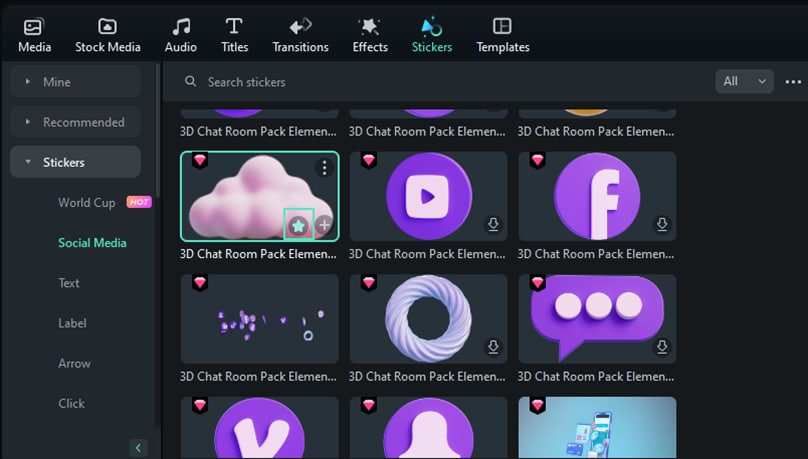Viewport: 808px width, 459px height.
Task: Download the twisted ring sticker
Action: pyautogui.click(x=493, y=347)
